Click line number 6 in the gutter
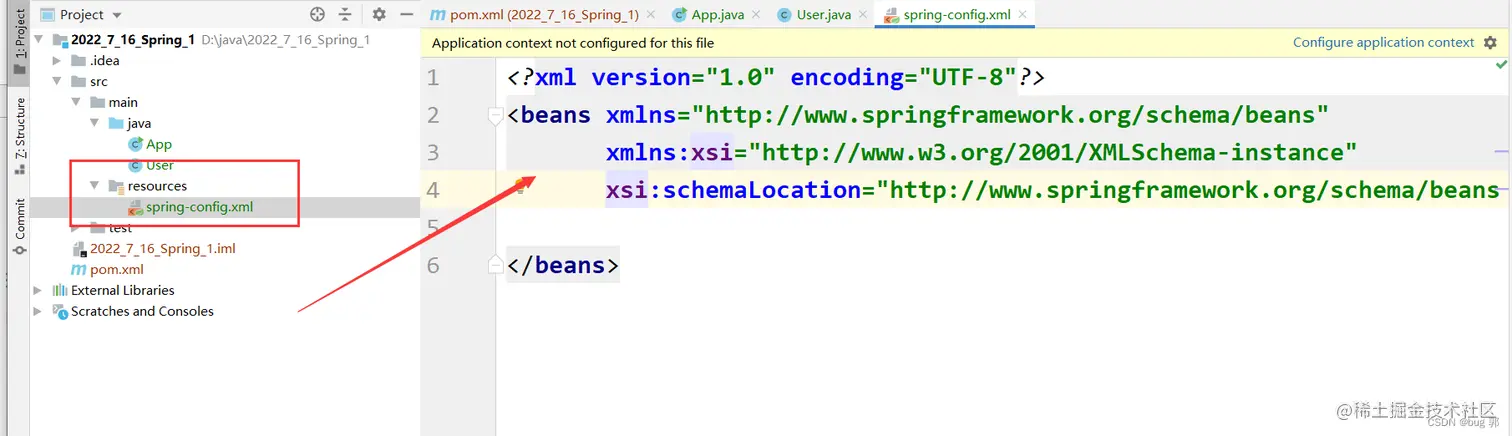 tap(433, 265)
